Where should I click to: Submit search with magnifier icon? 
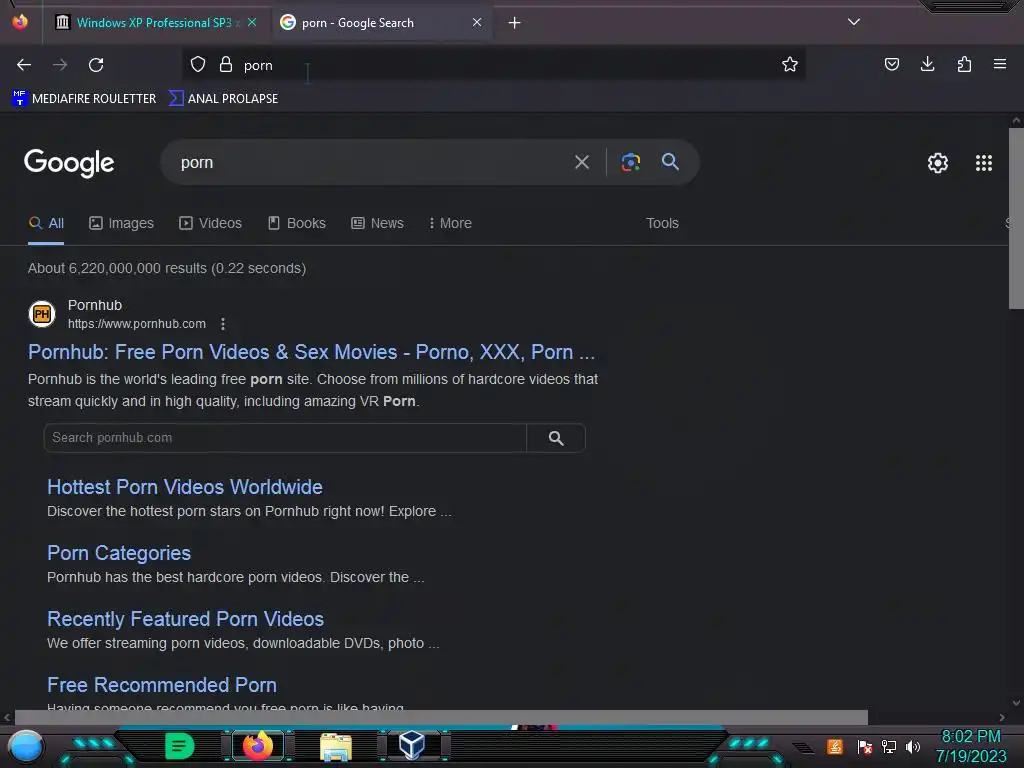(670, 161)
